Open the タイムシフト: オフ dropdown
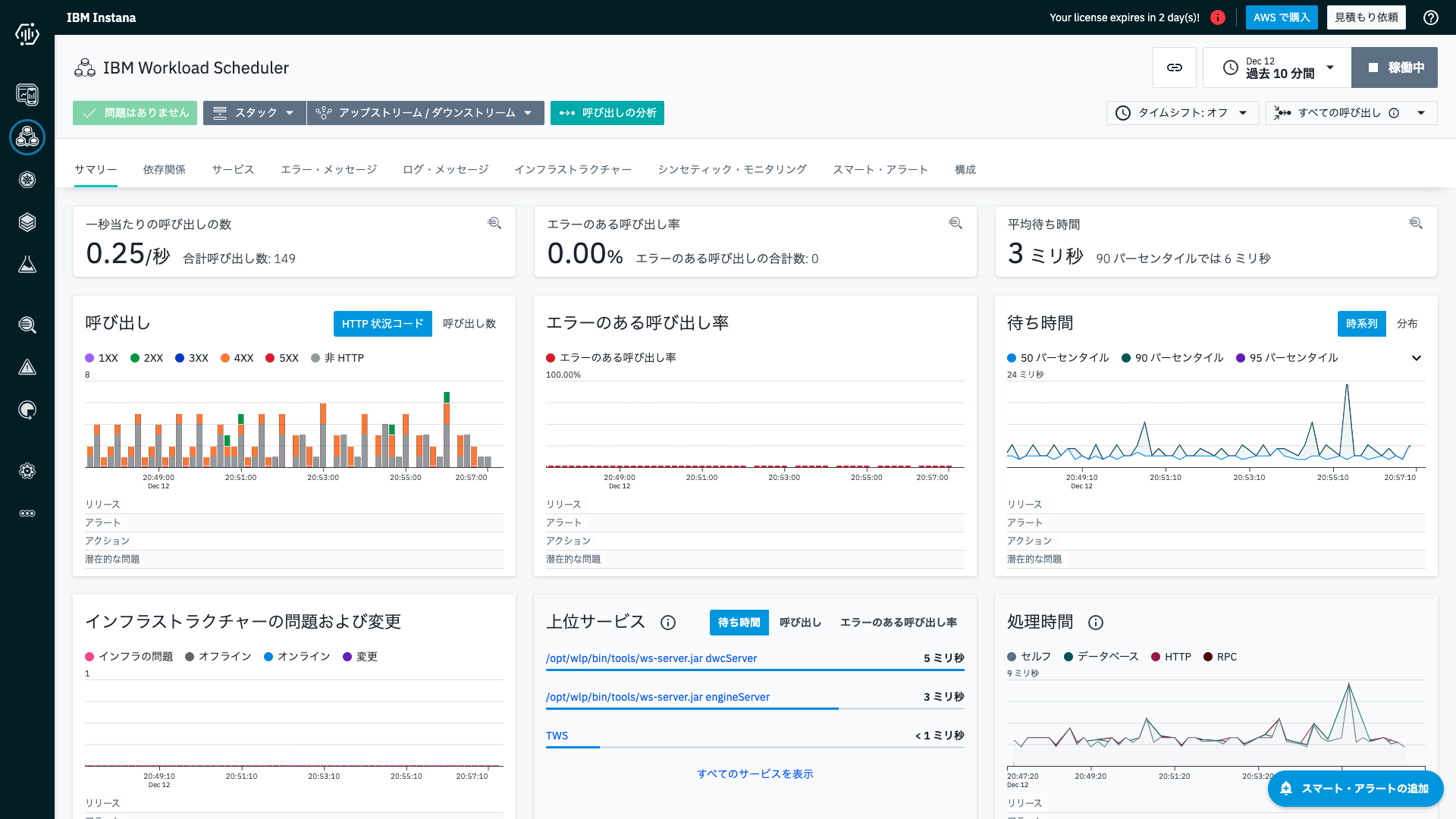 [x=1181, y=112]
